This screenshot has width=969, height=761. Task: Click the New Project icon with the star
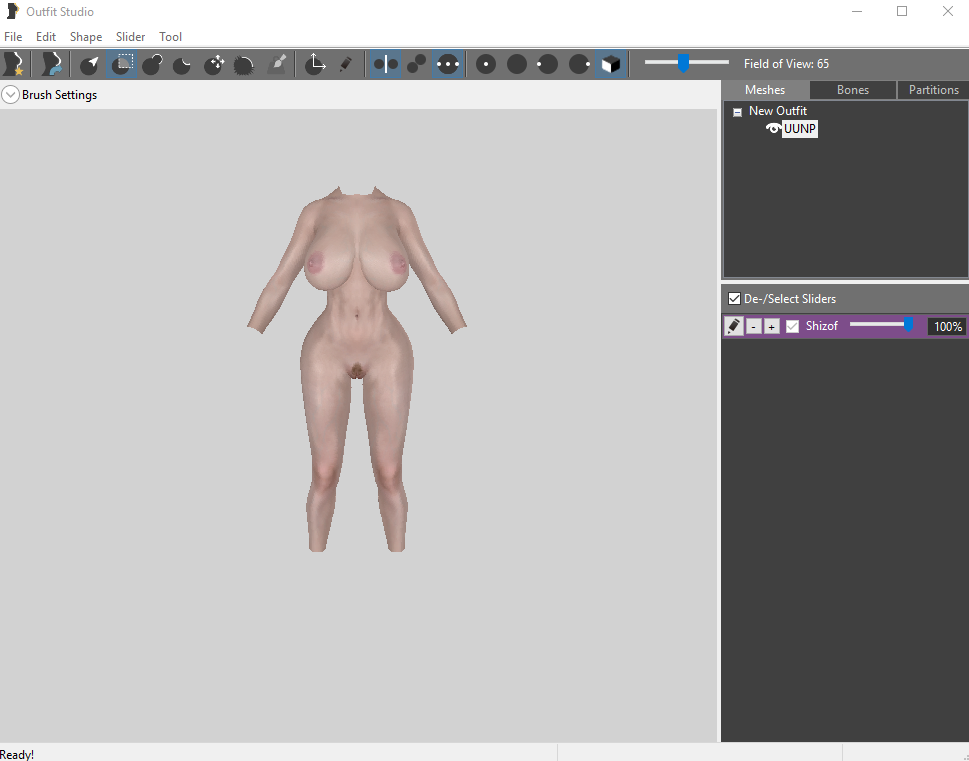[x=14, y=64]
